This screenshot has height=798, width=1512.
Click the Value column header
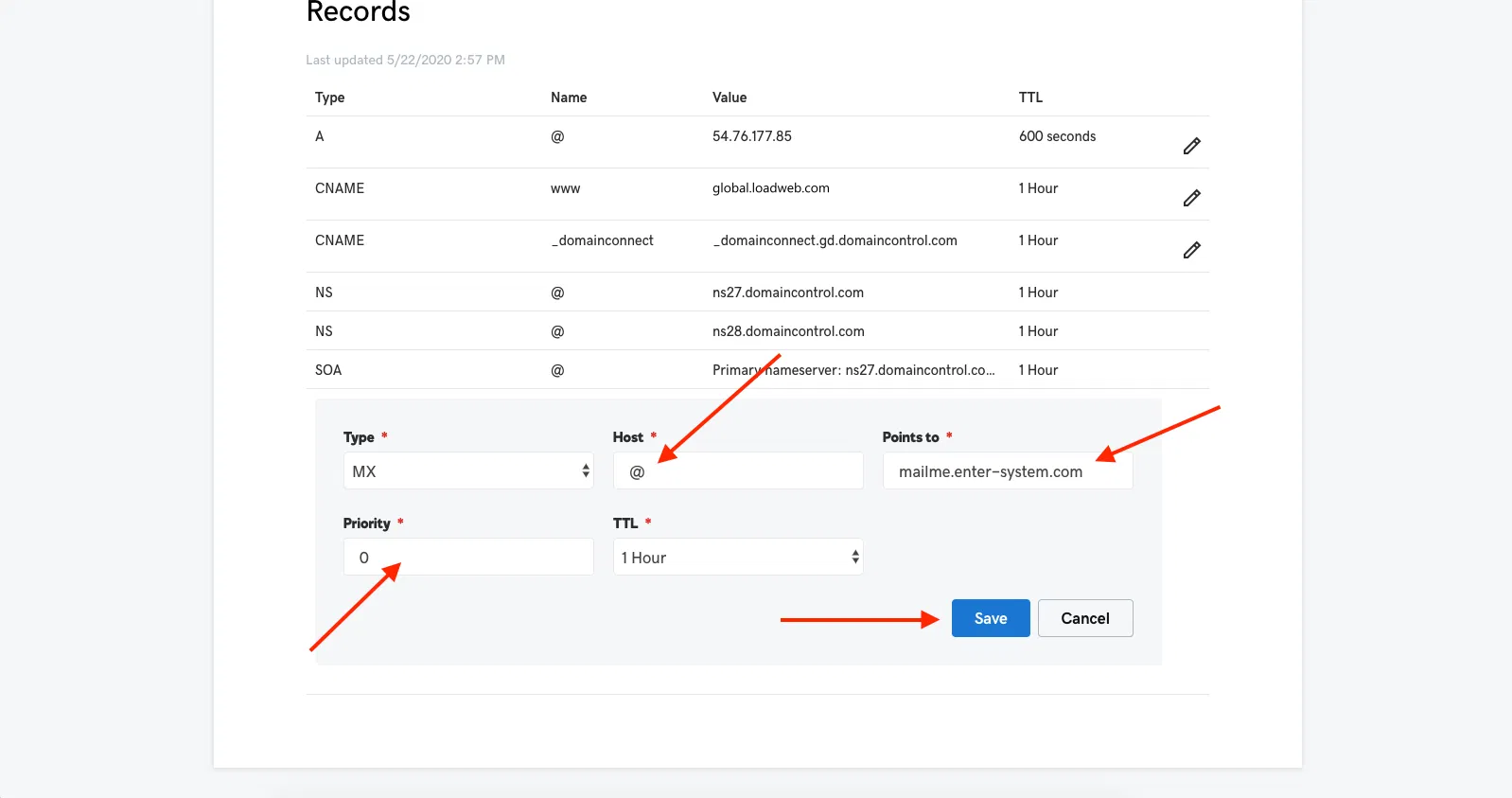pyautogui.click(x=730, y=98)
